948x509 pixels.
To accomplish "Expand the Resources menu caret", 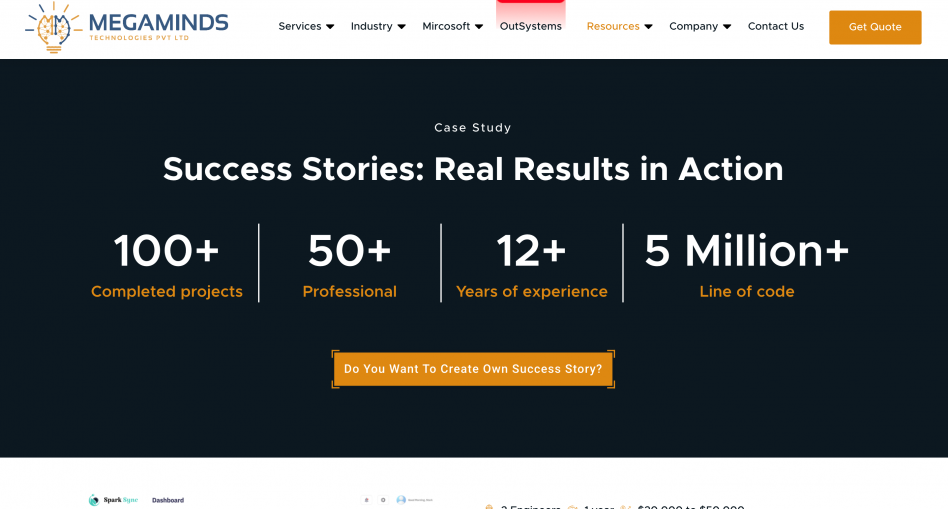I will coord(648,27).
